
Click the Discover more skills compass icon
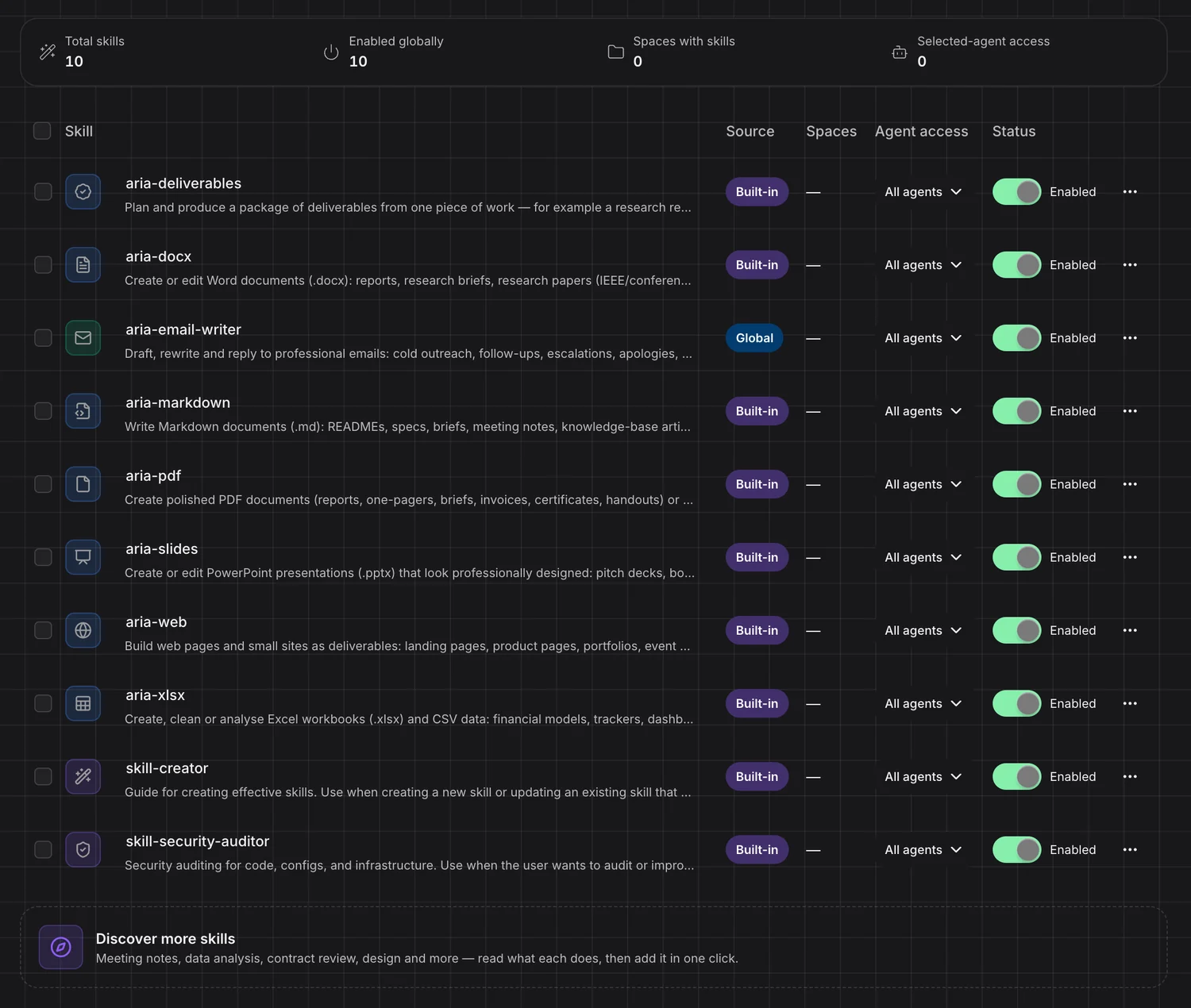pos(61,947)
